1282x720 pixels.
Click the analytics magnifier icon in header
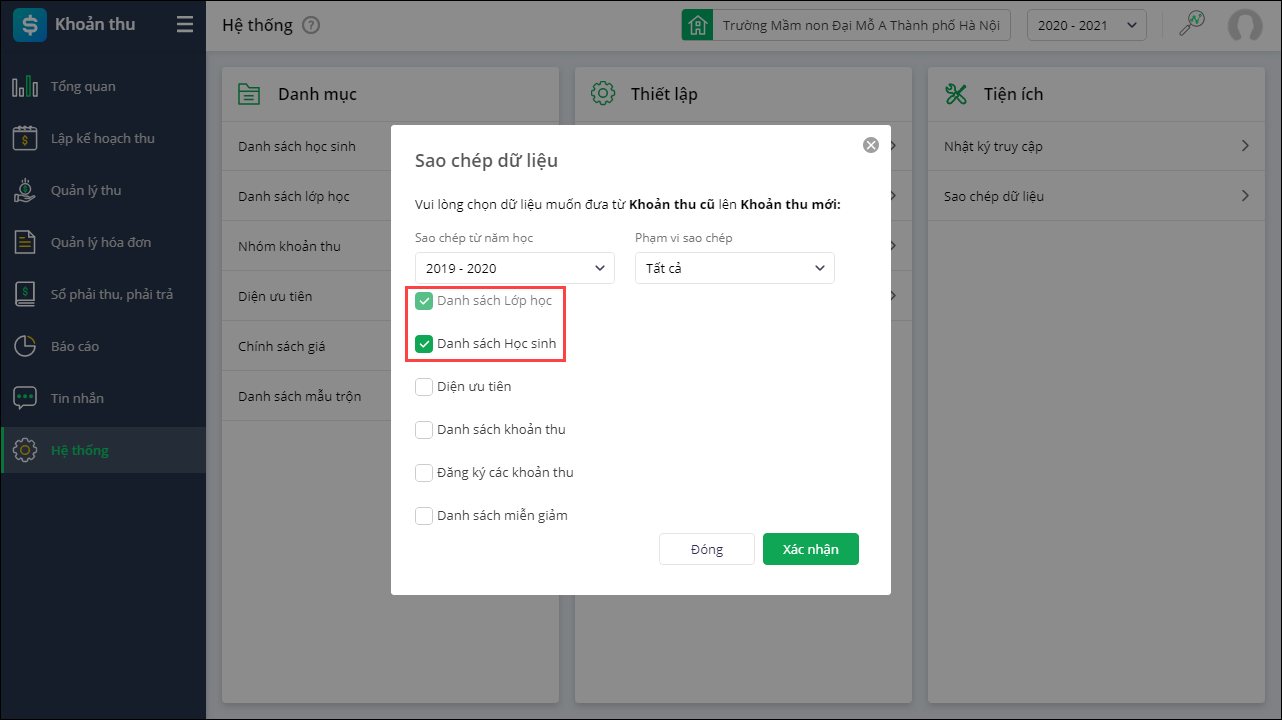tap(1191, 25)
